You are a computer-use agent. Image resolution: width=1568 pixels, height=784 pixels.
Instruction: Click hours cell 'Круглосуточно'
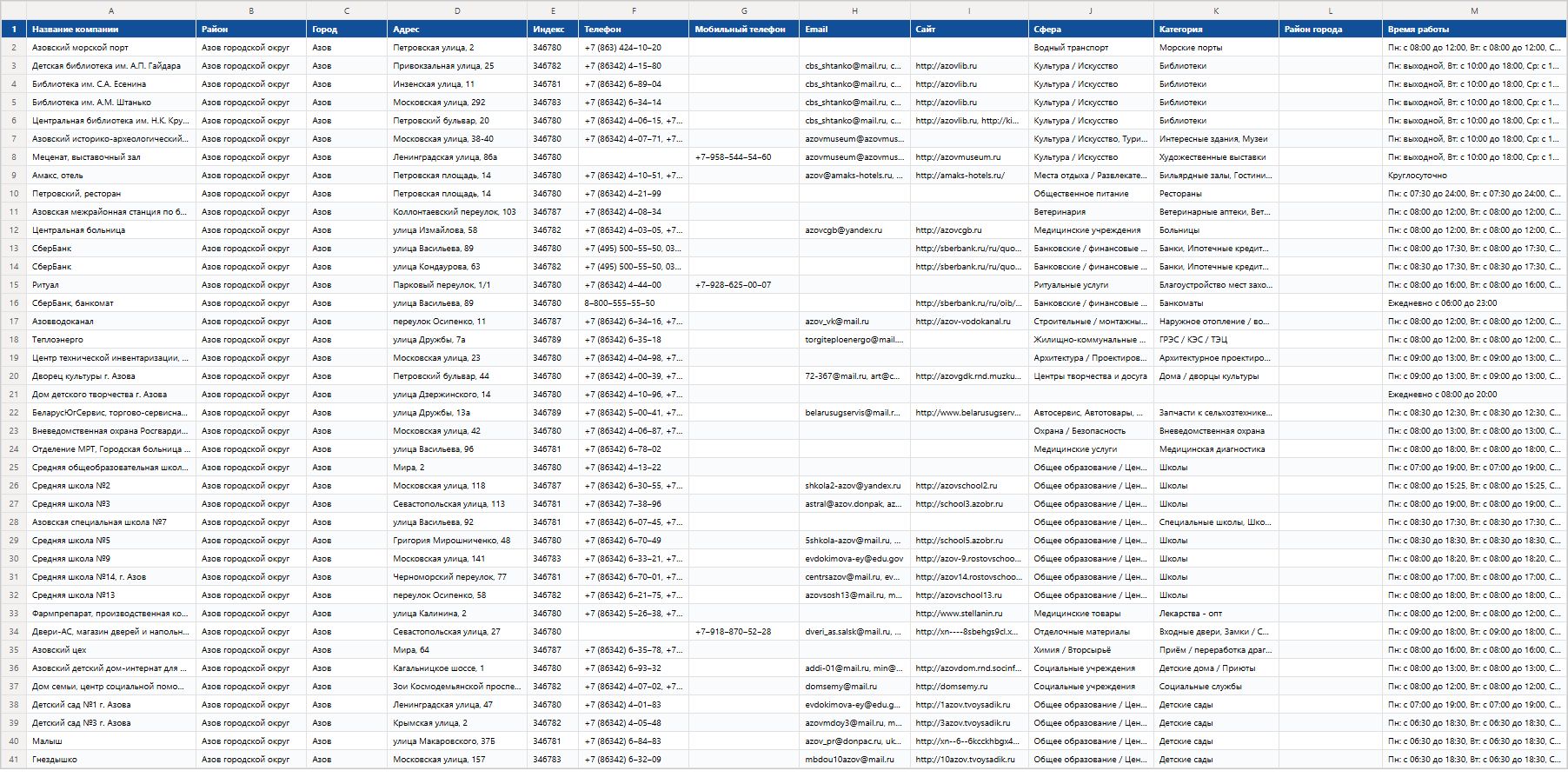(x=1474, y=176)
